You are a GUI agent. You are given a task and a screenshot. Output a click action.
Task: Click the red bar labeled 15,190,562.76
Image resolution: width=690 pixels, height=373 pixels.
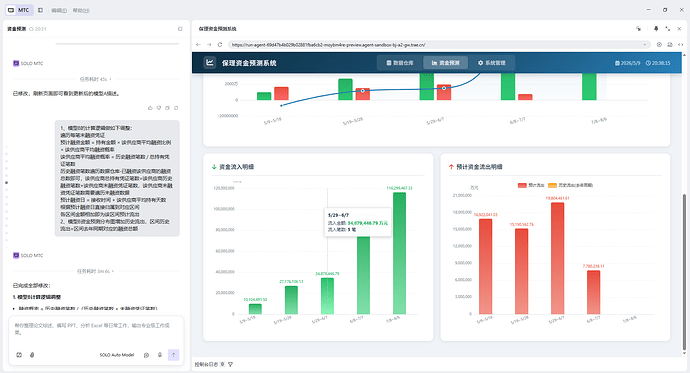click(x=521, y=271)
